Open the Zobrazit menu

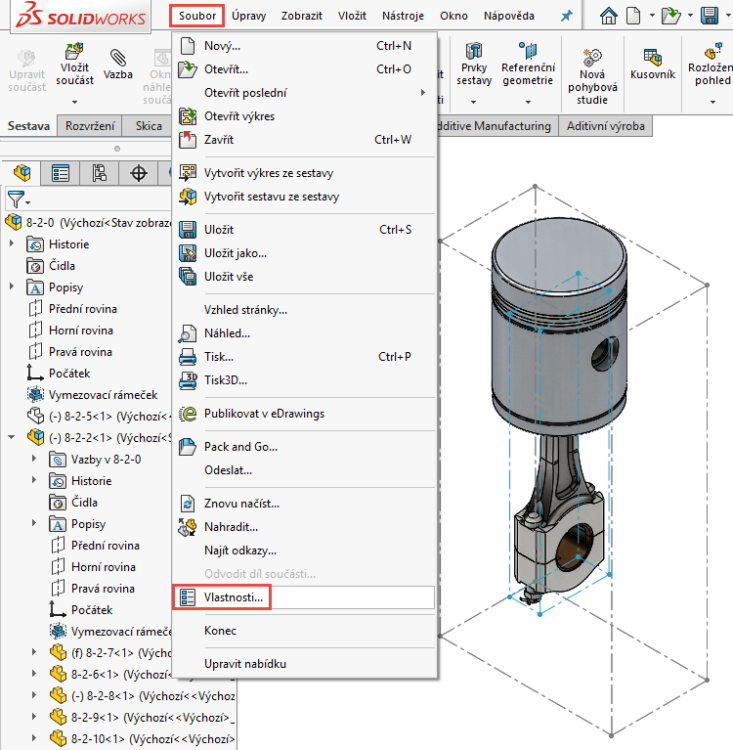301,16
